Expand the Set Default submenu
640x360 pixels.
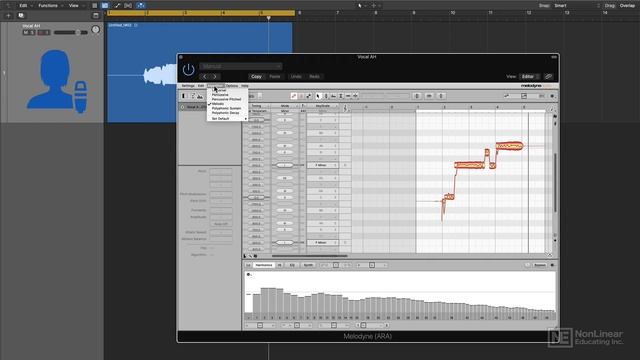click(x=228, y=118)
